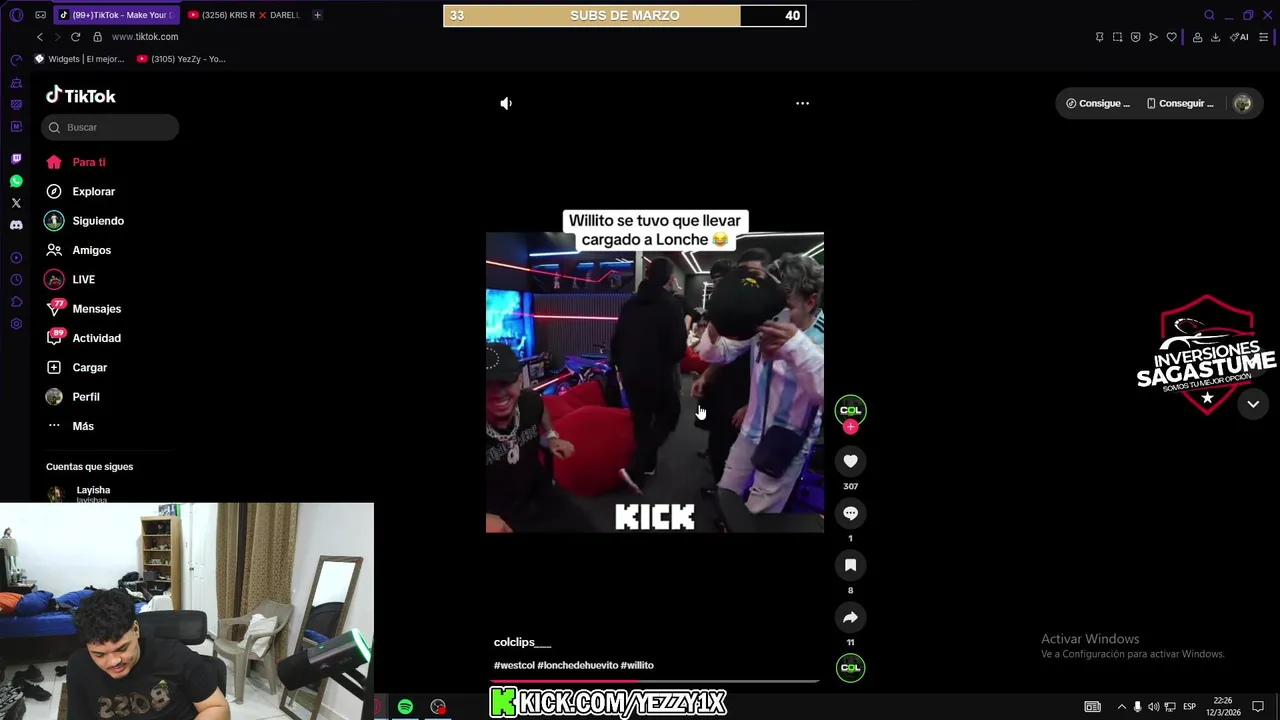1280x720 pixels.
Task: Reload the page
Action: (75, 37)
